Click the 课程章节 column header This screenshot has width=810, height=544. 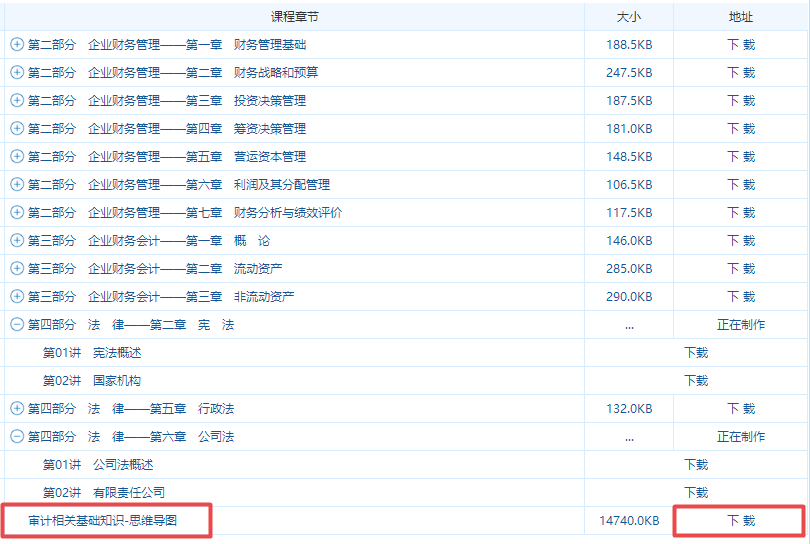[x=294, y=17]
